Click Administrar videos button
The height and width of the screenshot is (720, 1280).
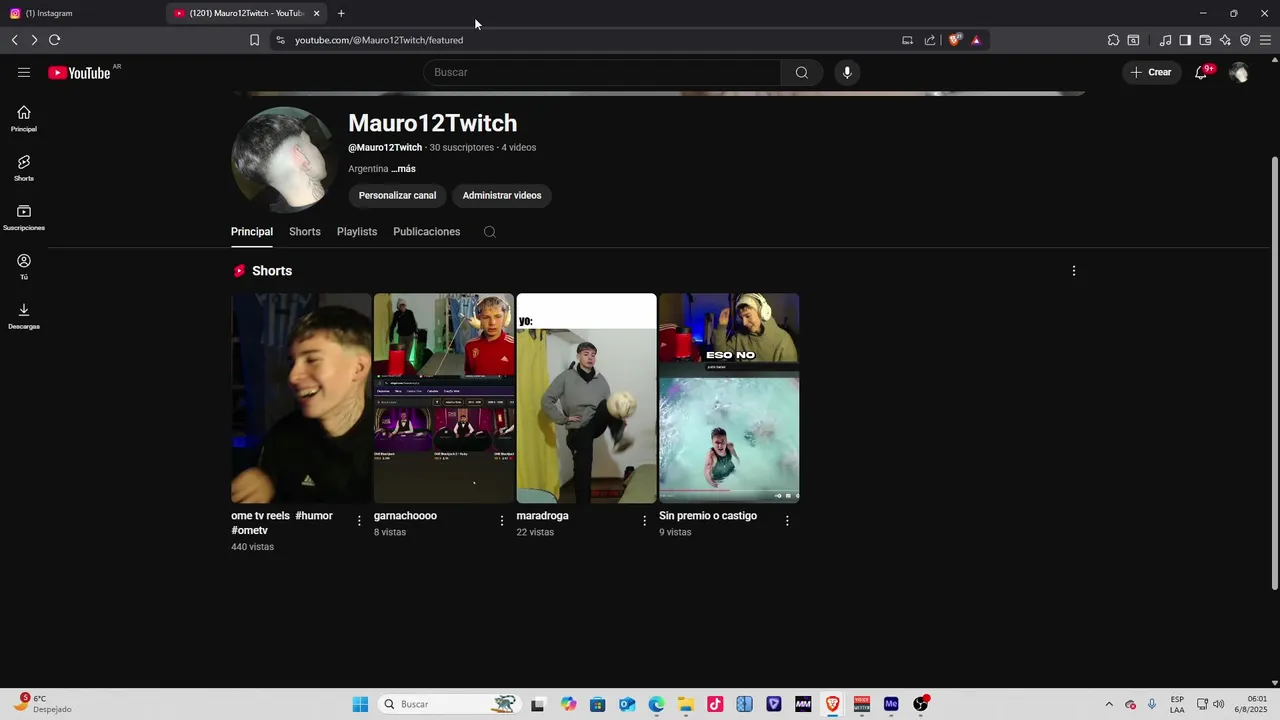point(502,196)
